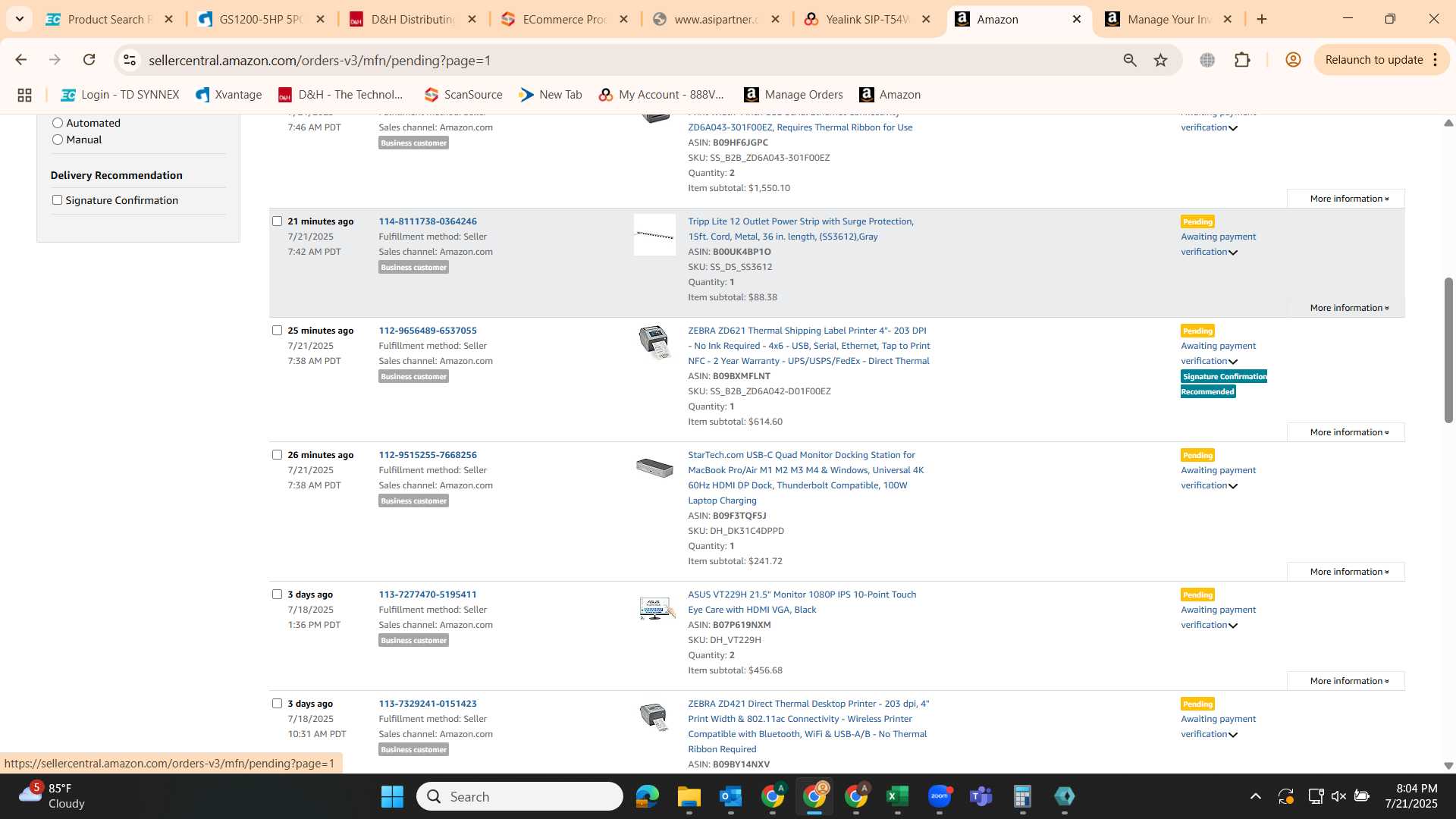The height and width of the screenshot is (819, 1456).
Task: Expand payment verification chevron for Tripp Lite order
Action: (x=1233, y=253)
